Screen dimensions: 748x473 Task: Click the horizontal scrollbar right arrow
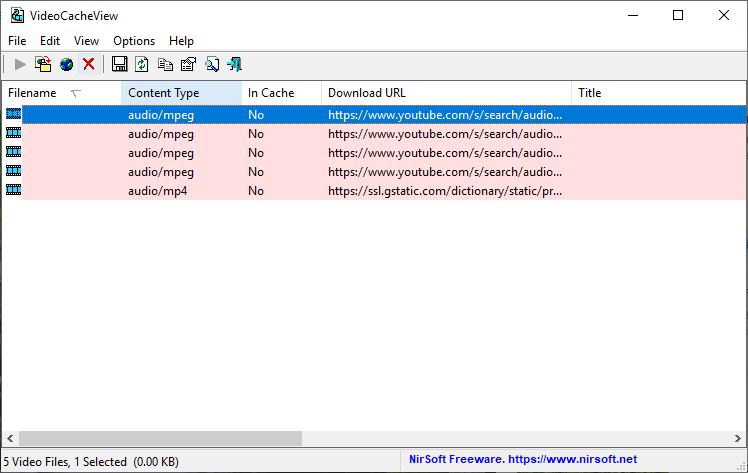(x=738, y=438)
